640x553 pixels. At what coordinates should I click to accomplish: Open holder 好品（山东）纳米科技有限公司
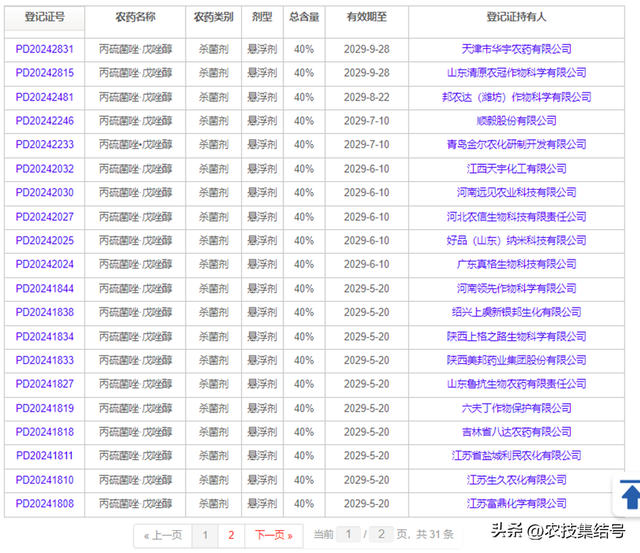pos(516,240)
